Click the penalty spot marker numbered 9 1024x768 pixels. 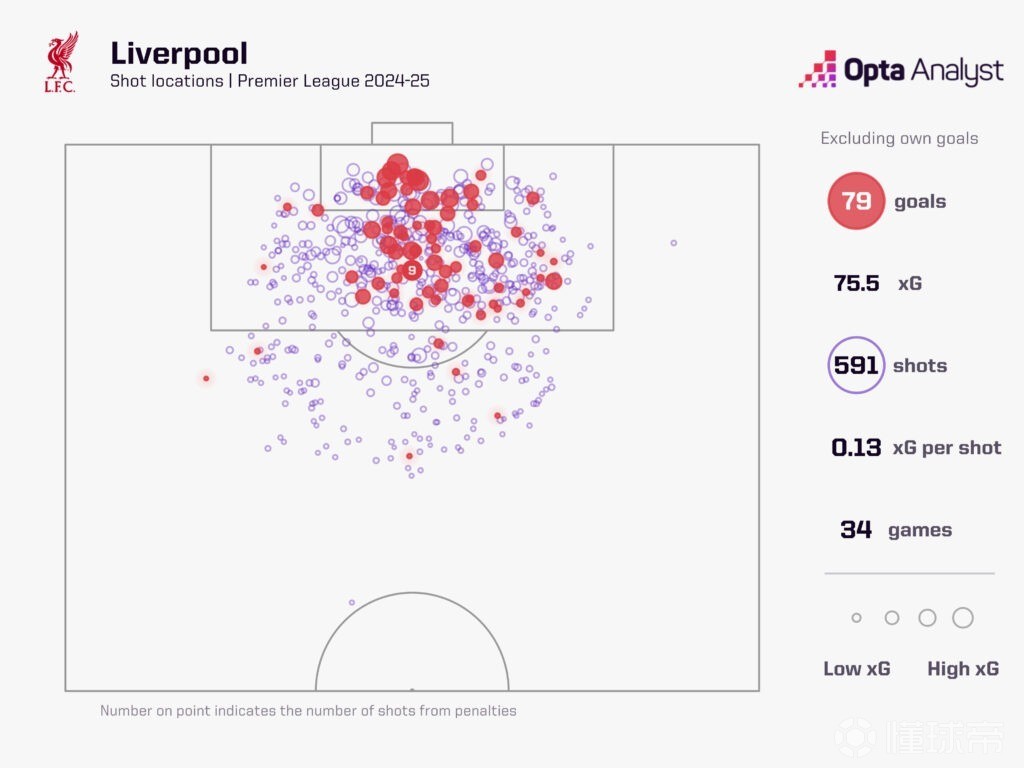(411, 270)
